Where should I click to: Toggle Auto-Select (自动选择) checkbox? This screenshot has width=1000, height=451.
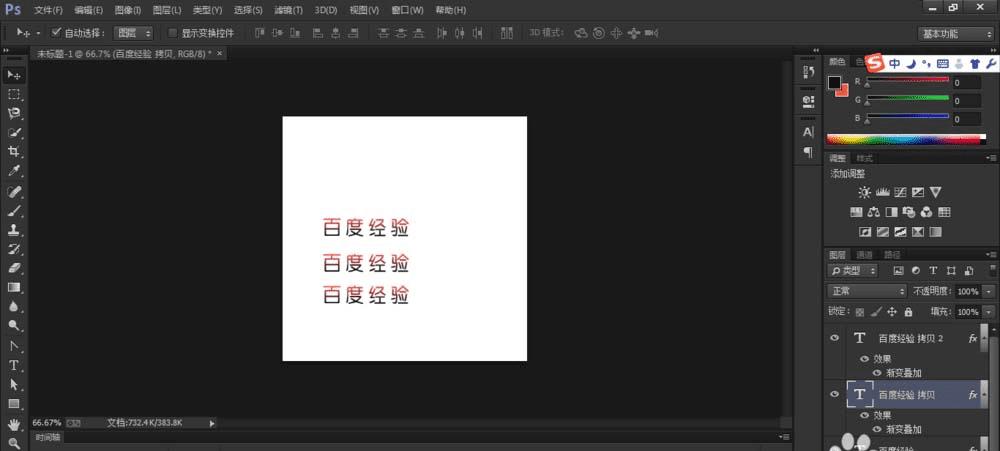pyautogui.click(x=56, y=32)
